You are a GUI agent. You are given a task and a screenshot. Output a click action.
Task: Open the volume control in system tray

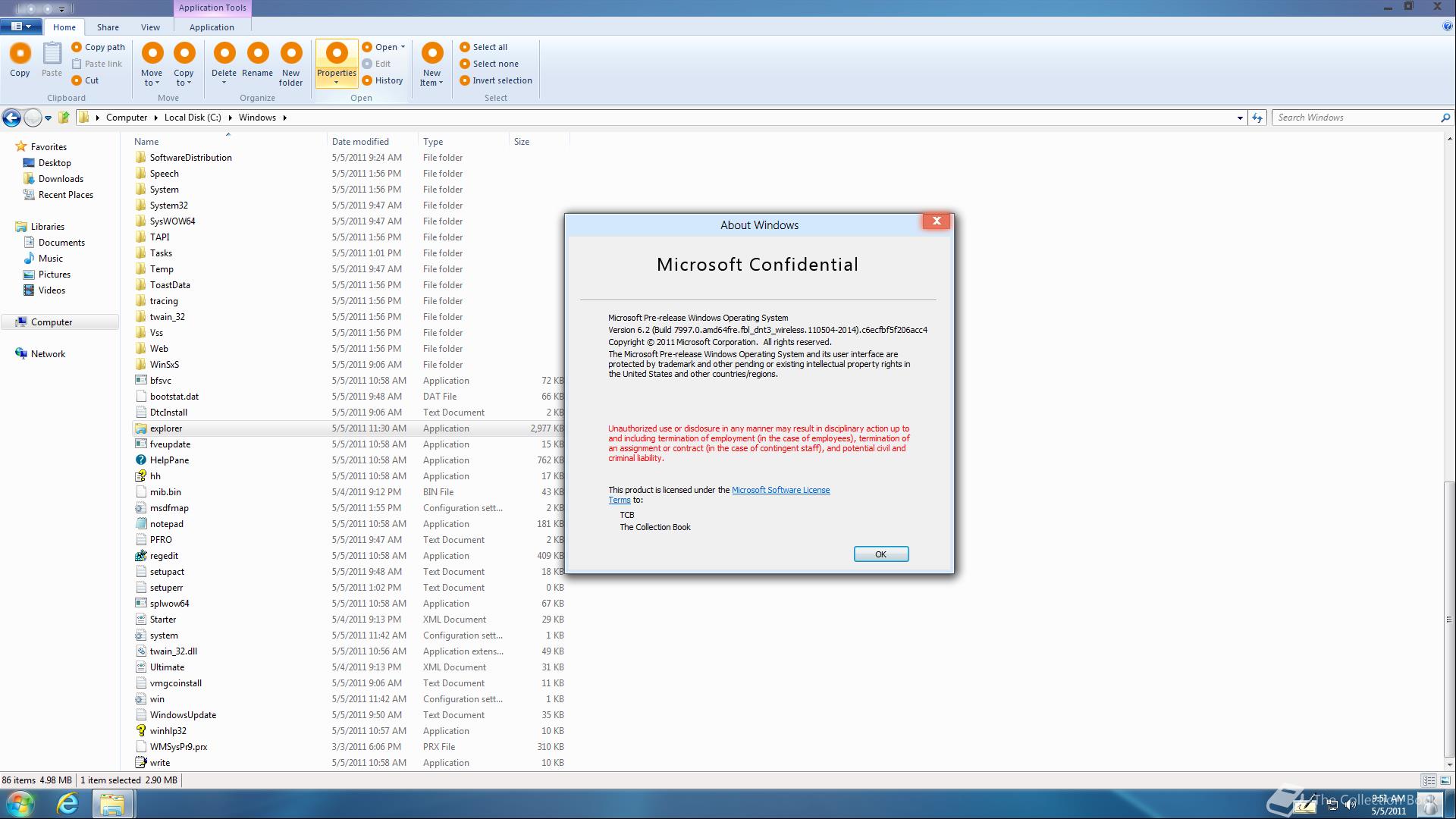(1350, 805)
